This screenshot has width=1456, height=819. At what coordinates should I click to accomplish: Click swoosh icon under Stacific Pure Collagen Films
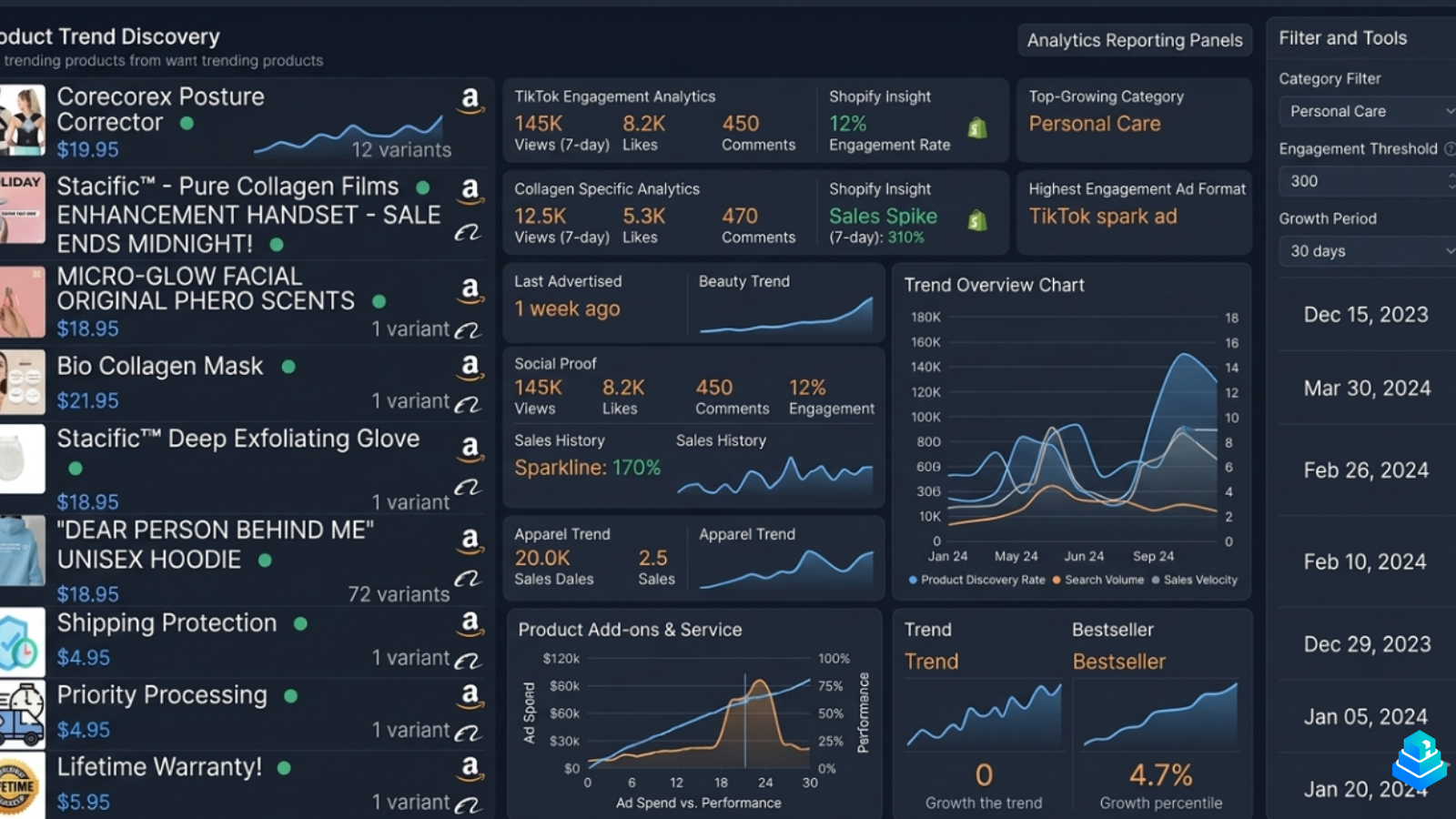[468, 233]
